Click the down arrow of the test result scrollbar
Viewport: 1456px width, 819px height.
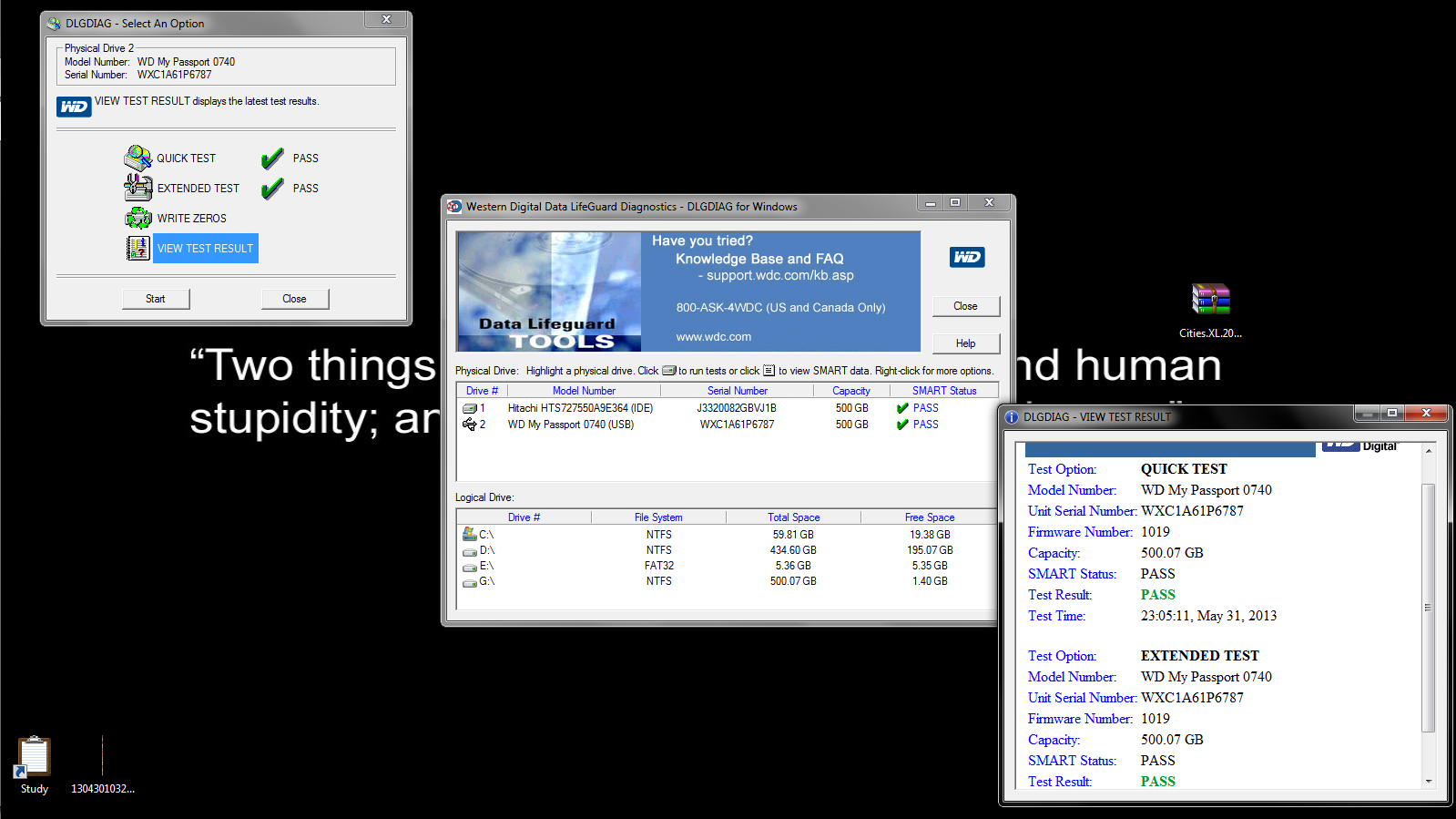1429,781
